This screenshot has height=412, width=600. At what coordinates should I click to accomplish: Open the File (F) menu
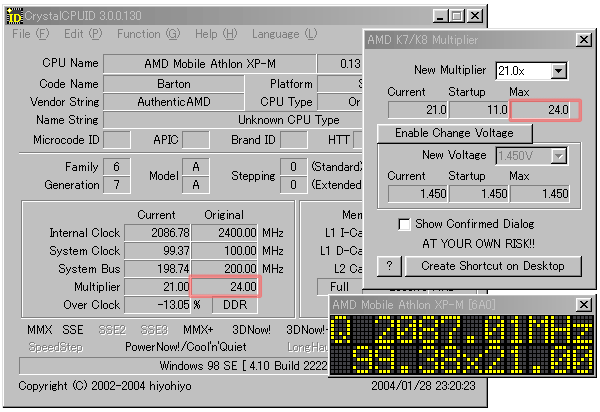click(31, 34)
